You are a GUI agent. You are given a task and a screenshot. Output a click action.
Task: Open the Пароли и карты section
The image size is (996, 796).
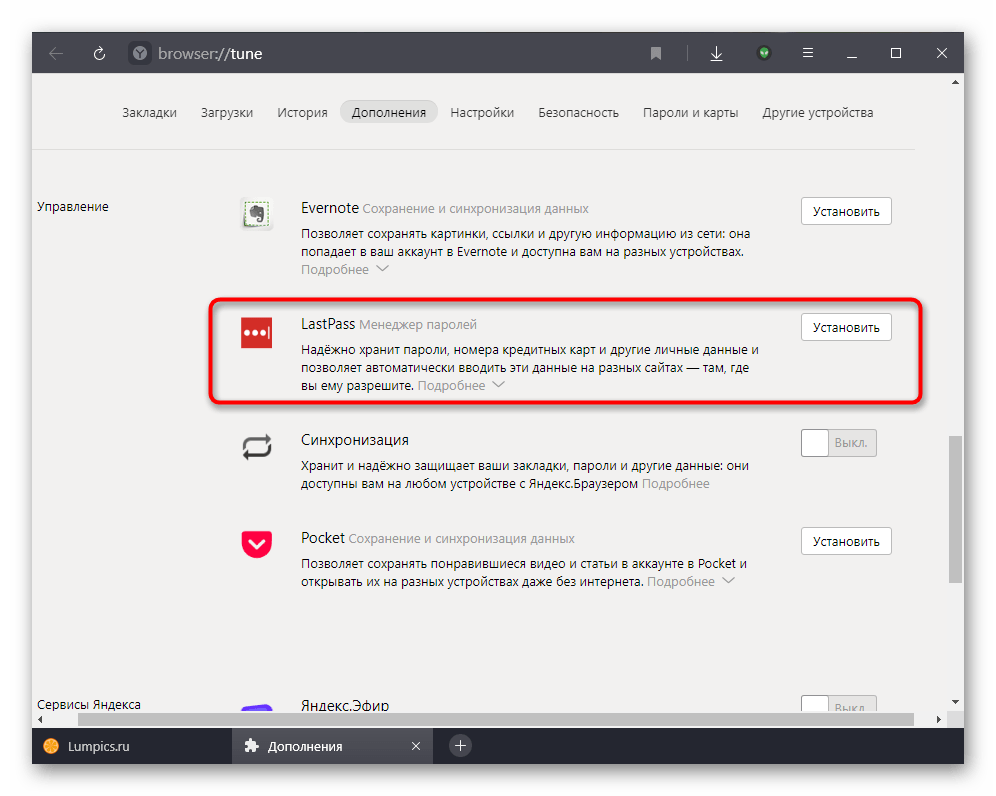coord(690,112)
